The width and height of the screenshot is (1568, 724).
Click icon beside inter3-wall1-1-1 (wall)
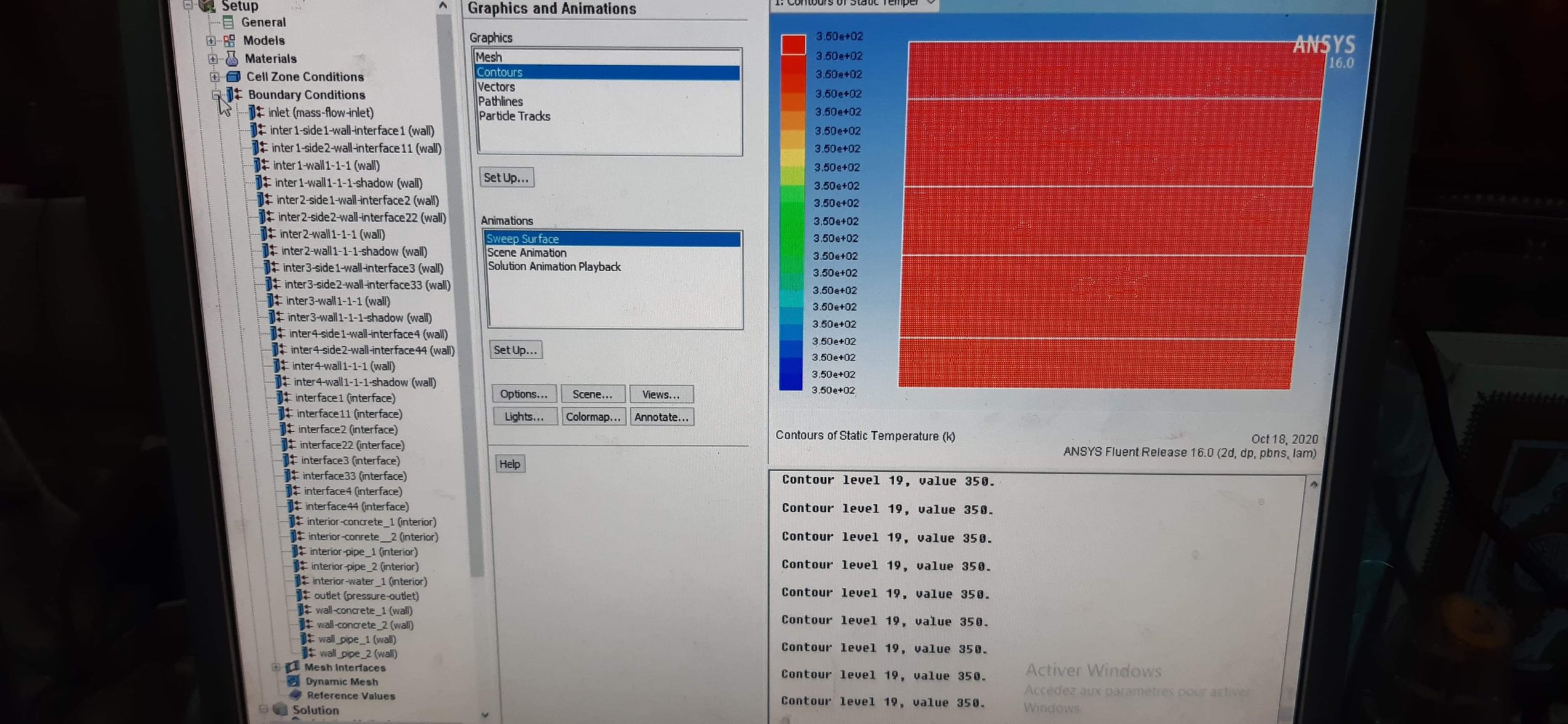(x=274, y=301)
